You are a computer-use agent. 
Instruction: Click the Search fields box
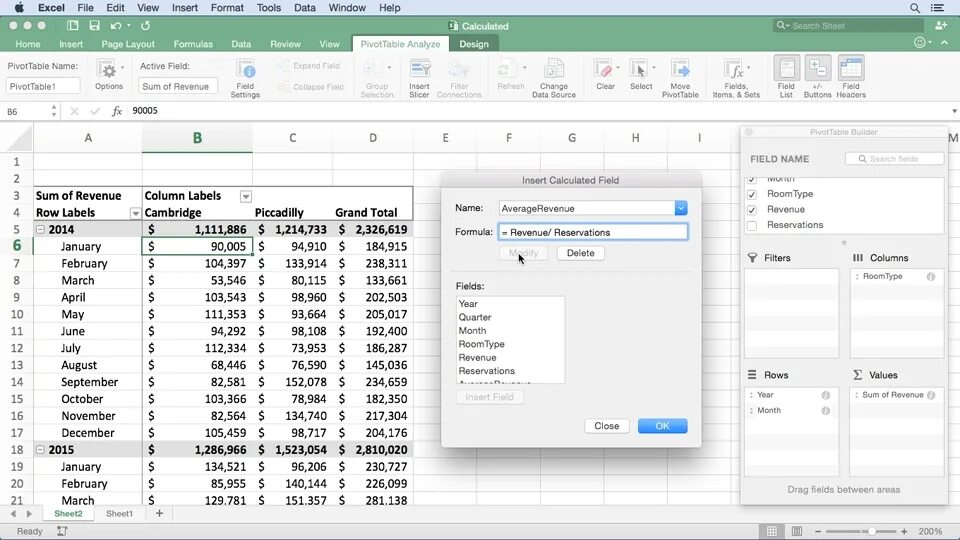[x=894, y=159]
